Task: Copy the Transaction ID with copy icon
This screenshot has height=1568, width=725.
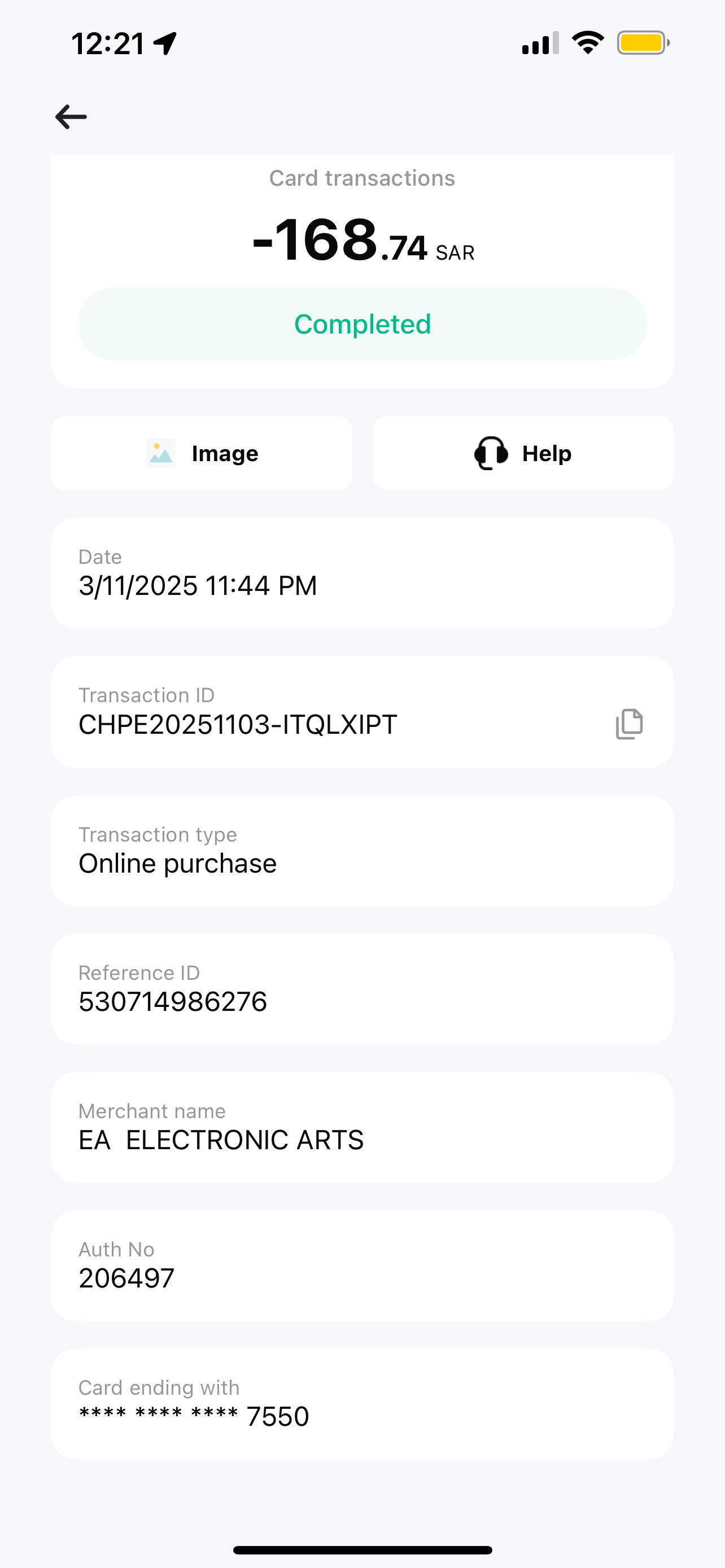Action: coord(629,724)
